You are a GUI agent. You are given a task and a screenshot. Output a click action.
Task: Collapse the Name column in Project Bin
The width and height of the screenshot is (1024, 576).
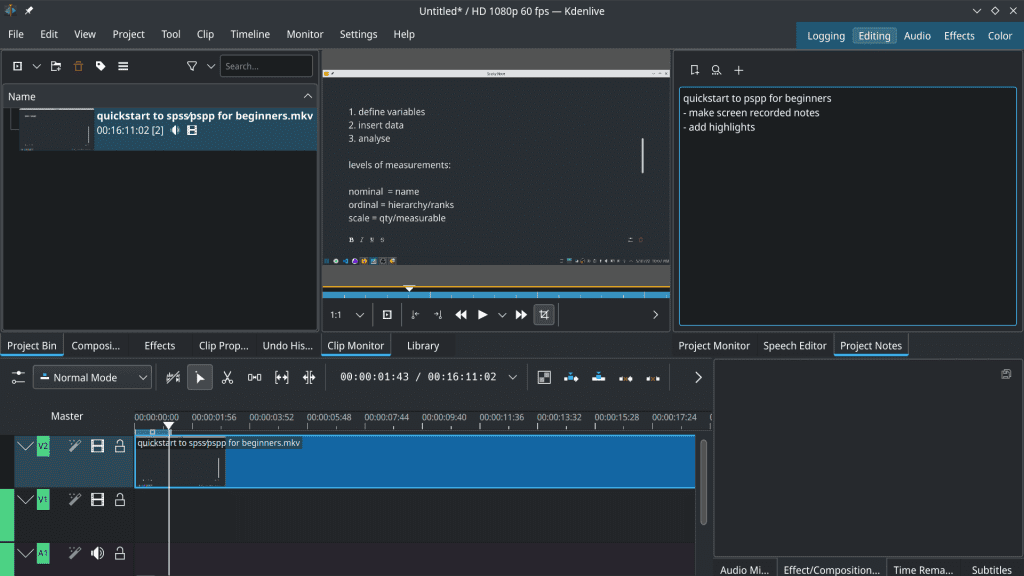point(309,96)
